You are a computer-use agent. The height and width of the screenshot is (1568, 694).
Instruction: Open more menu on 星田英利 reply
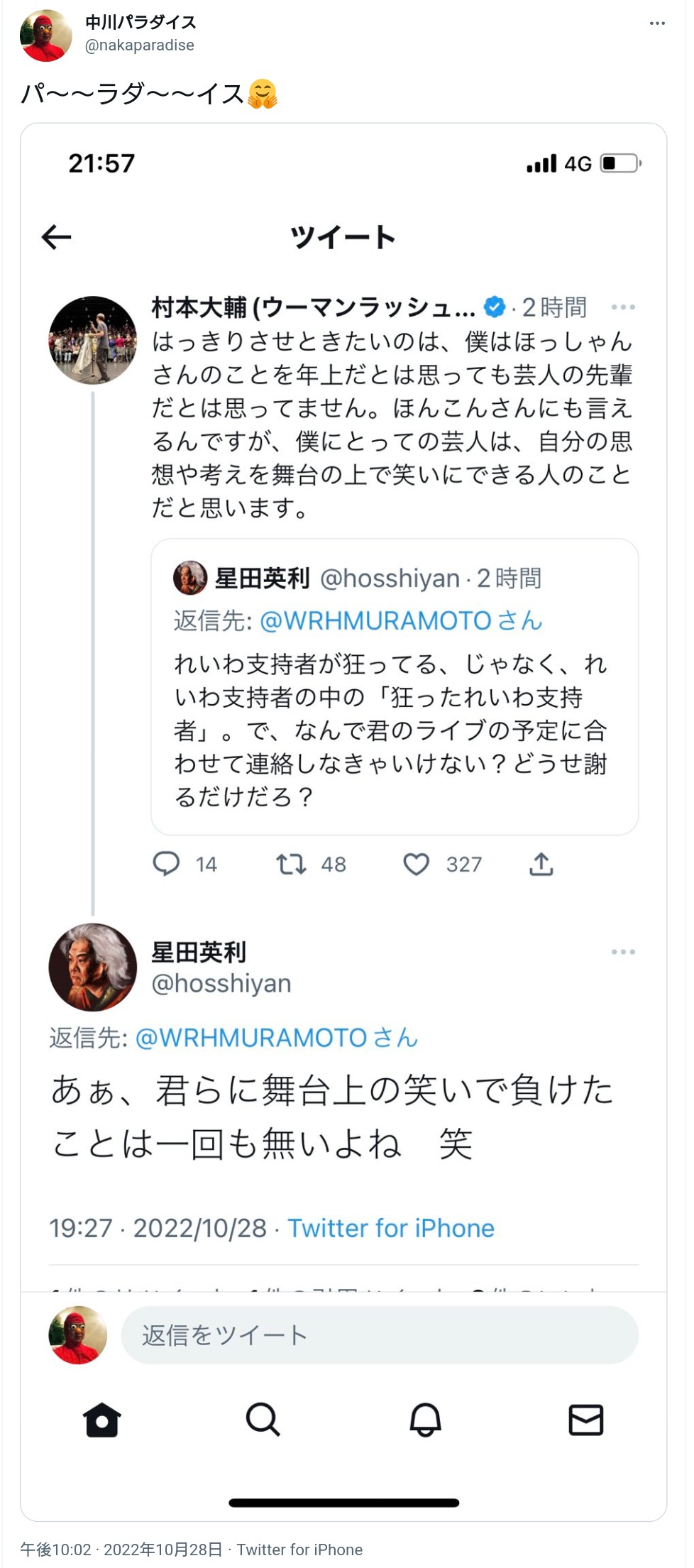click(623, 952)
